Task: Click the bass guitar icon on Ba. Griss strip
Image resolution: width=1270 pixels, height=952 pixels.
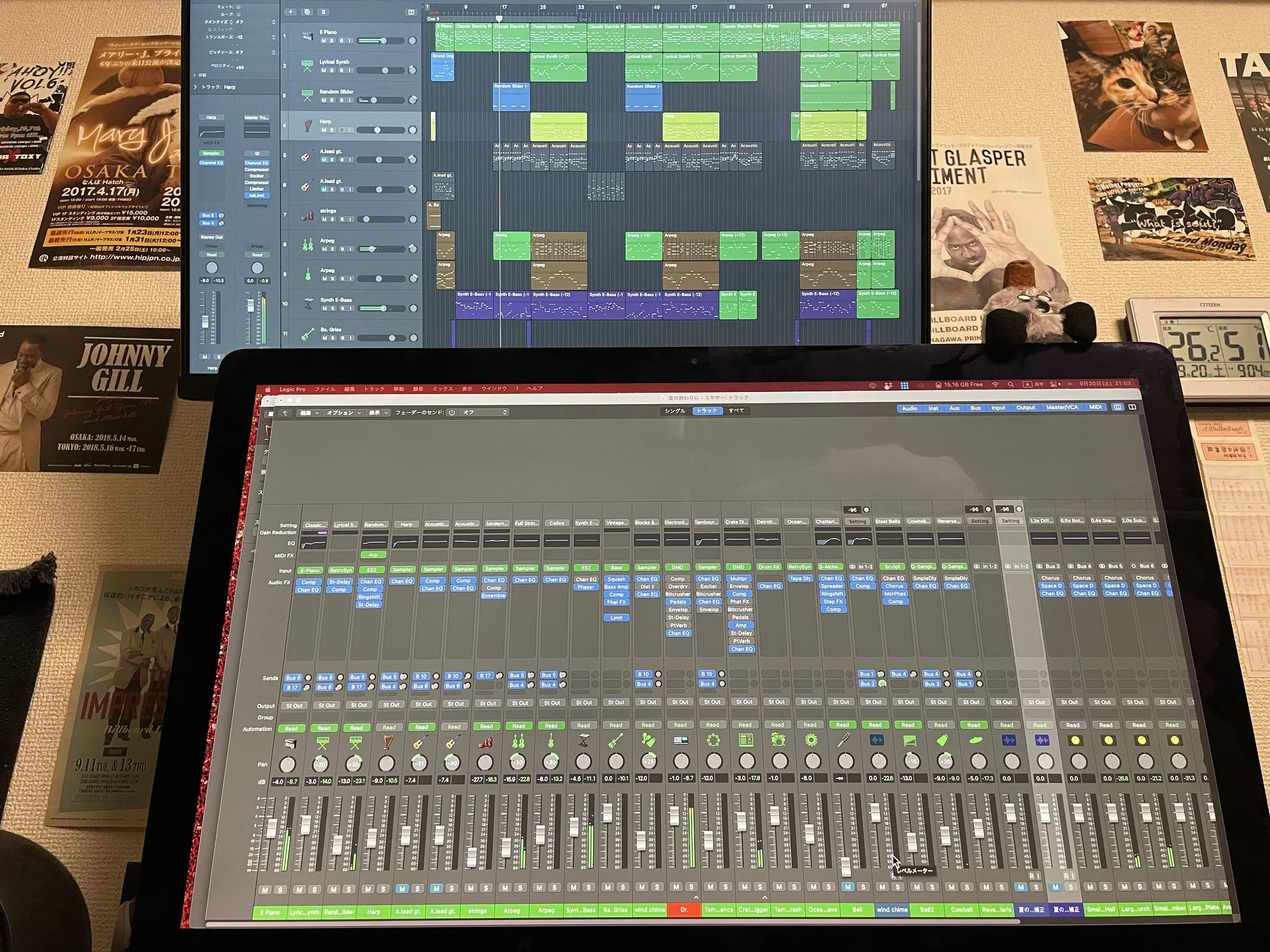Action: pyautogui.click(x=616, y=741)
